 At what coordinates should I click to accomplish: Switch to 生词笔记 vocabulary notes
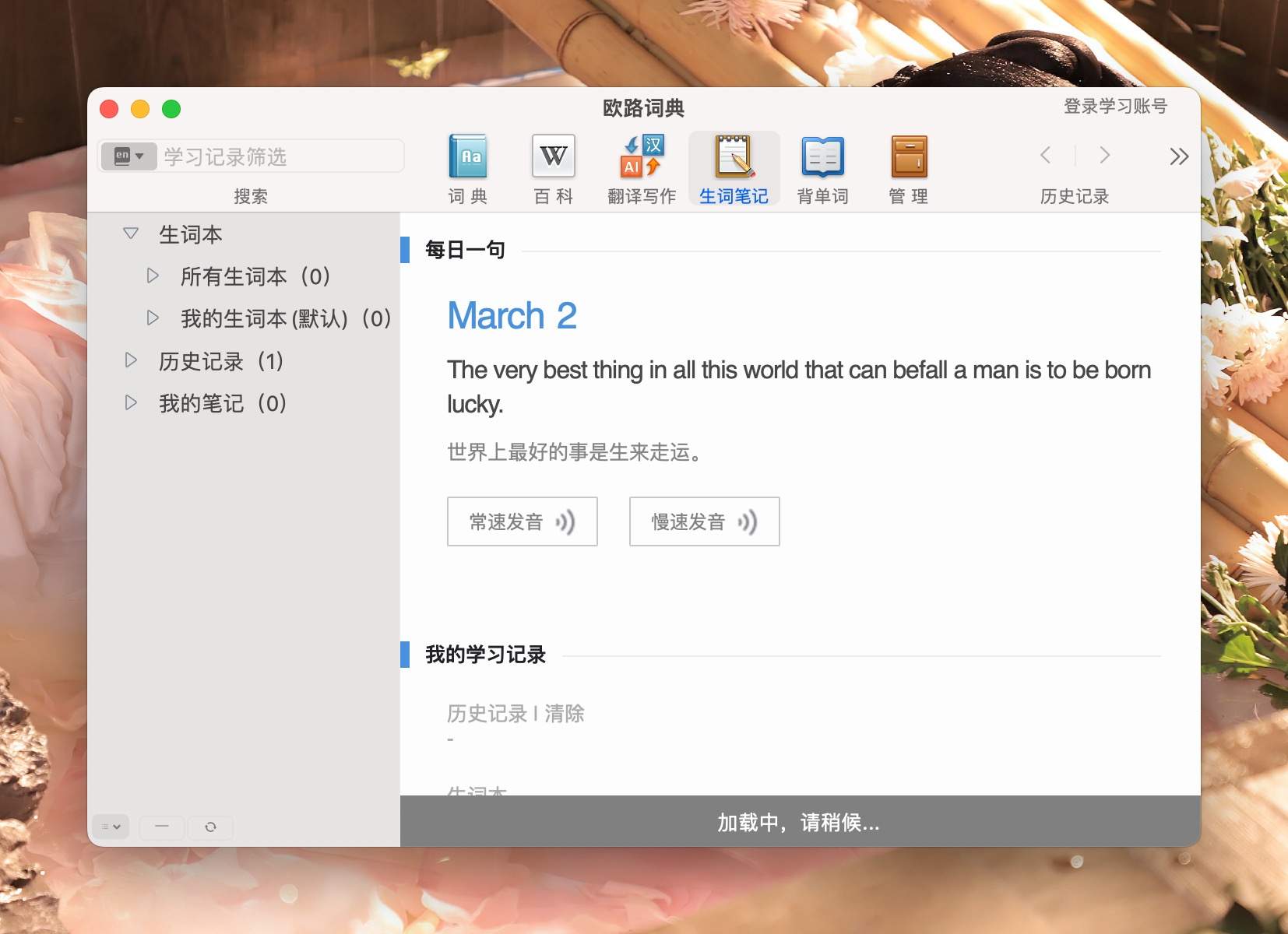(x=733, y=165)
